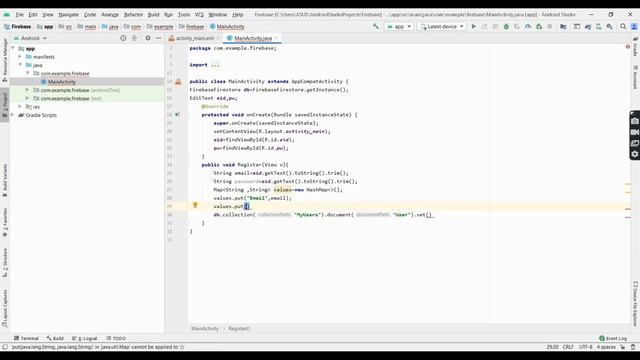Click the yellow intention light bulb

point(195,205)
